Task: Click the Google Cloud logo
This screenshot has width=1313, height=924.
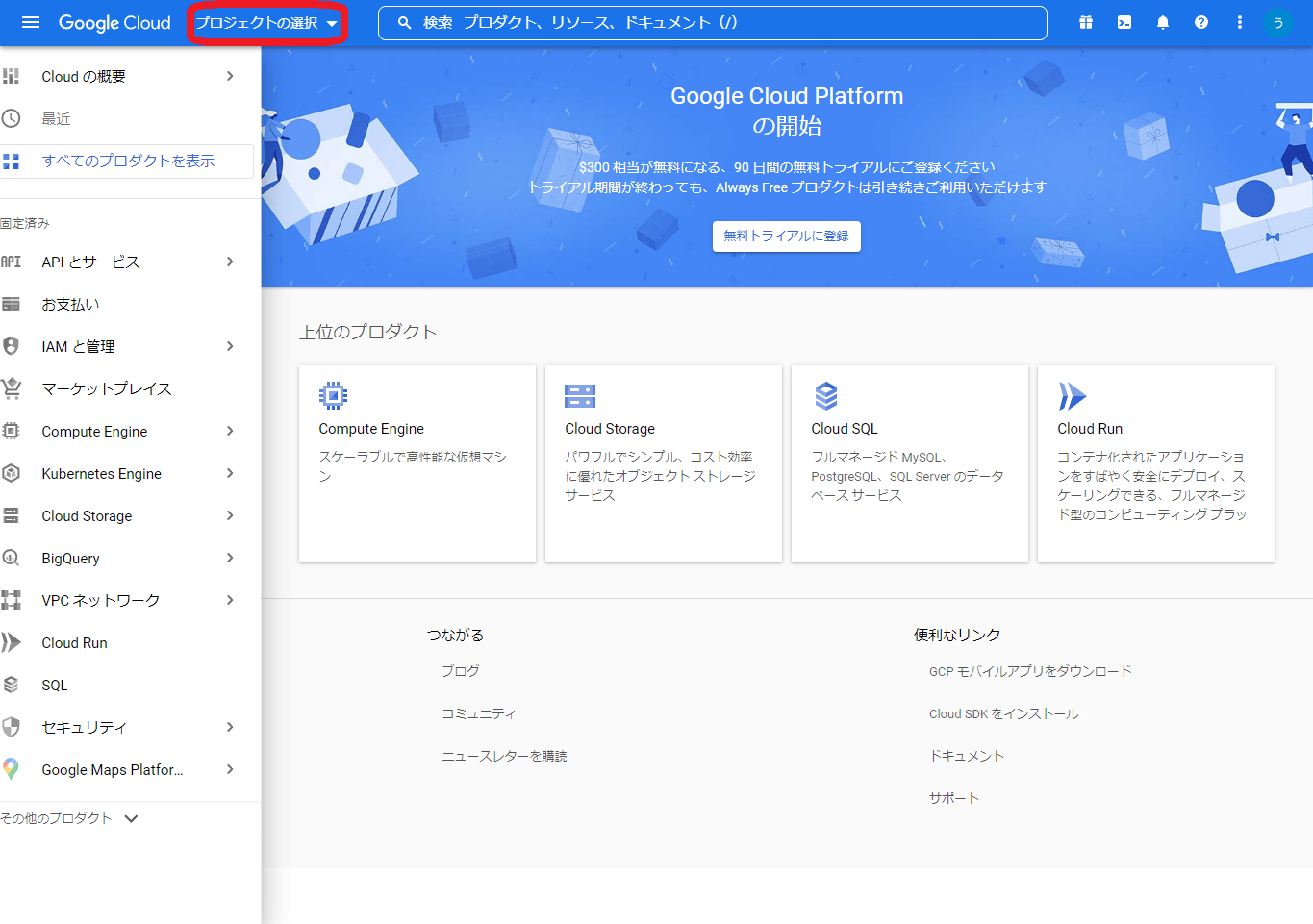Action: click(x=114, y=22)
